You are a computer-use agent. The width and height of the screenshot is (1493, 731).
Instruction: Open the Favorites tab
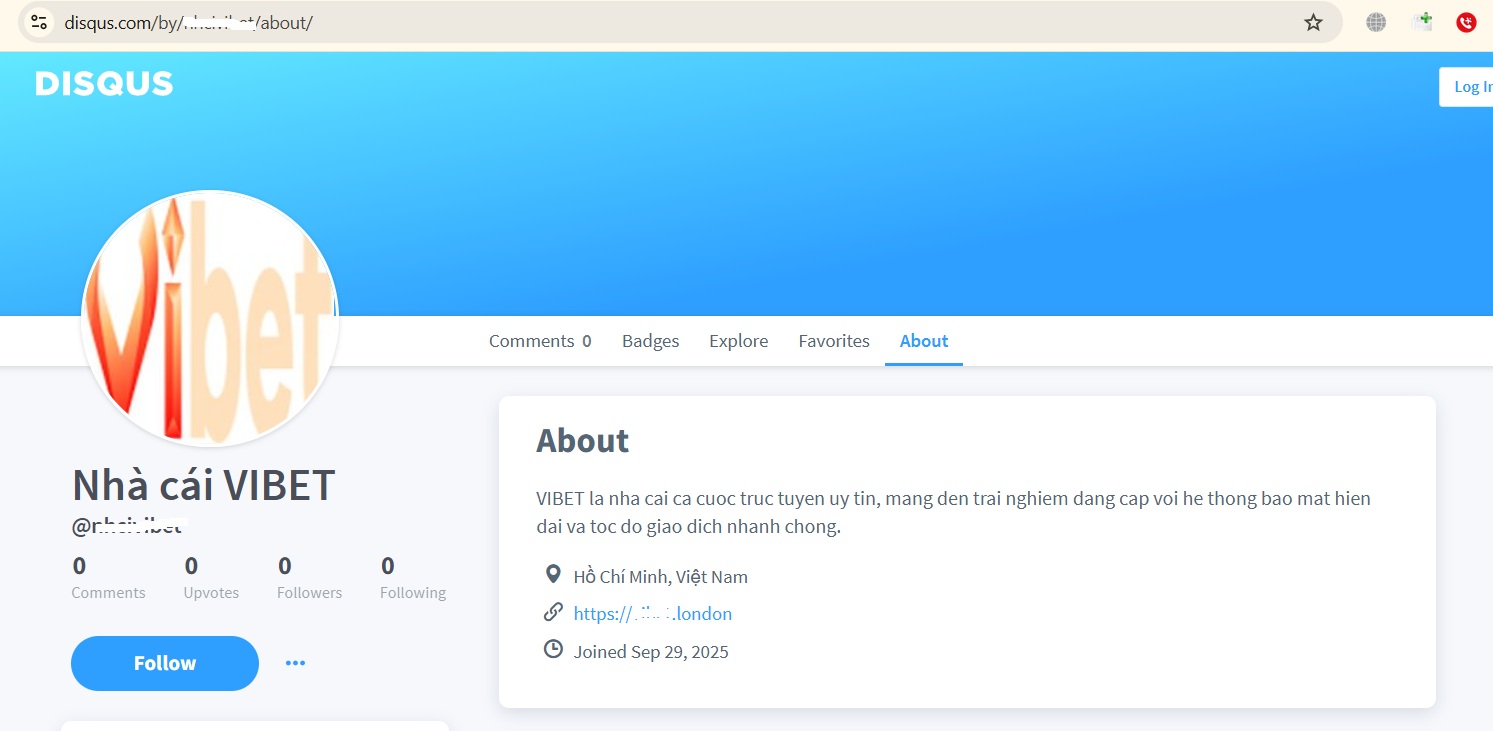click(x=834, y=341)
